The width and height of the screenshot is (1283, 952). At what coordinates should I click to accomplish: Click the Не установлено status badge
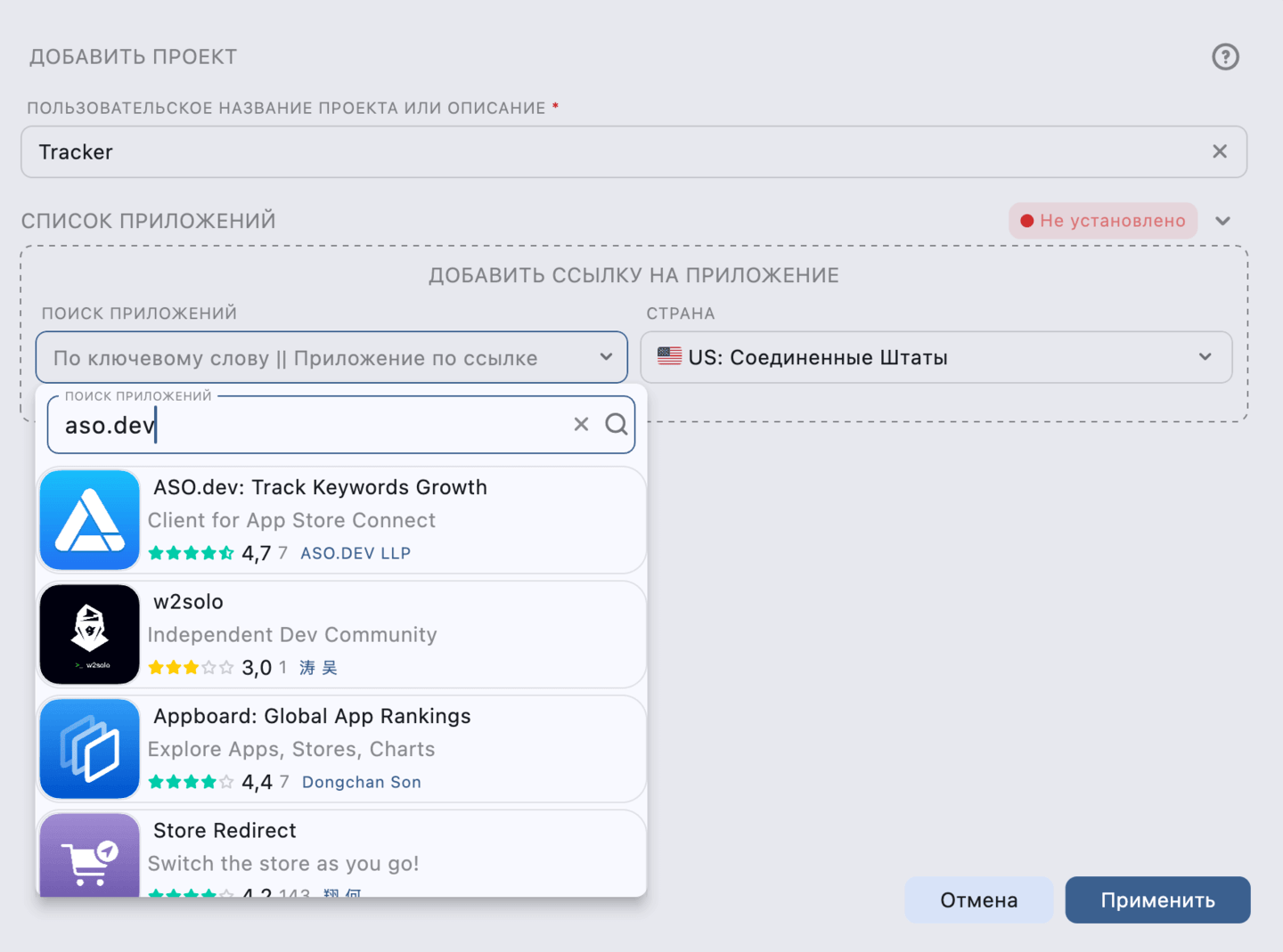pyautogui.click(x=1103, y=220)
